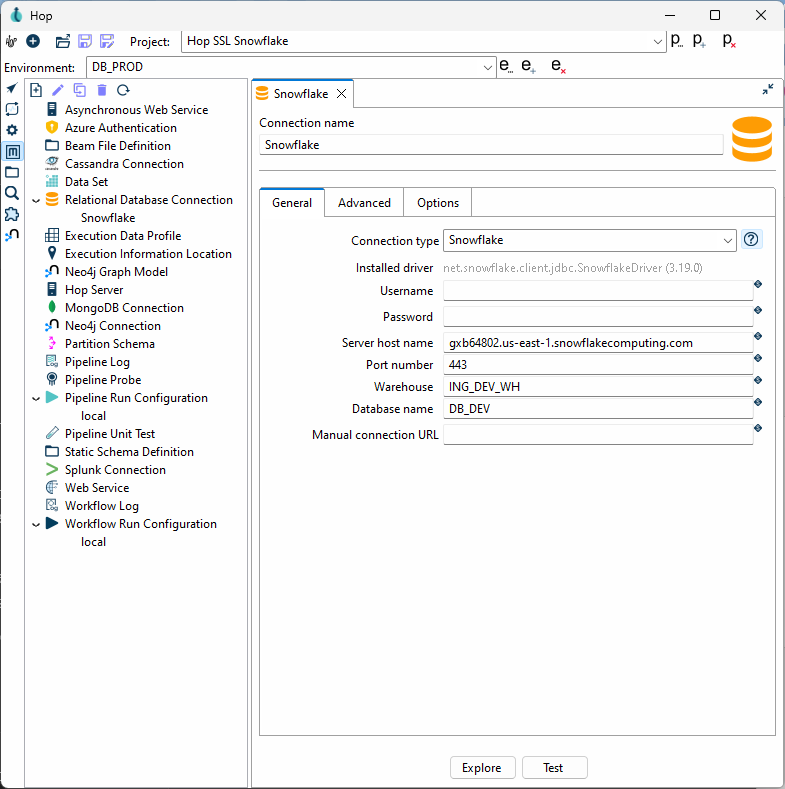Open the Connection type dropdown
Image resolution: width=785 pixels, height=789 pixels.
728,241
